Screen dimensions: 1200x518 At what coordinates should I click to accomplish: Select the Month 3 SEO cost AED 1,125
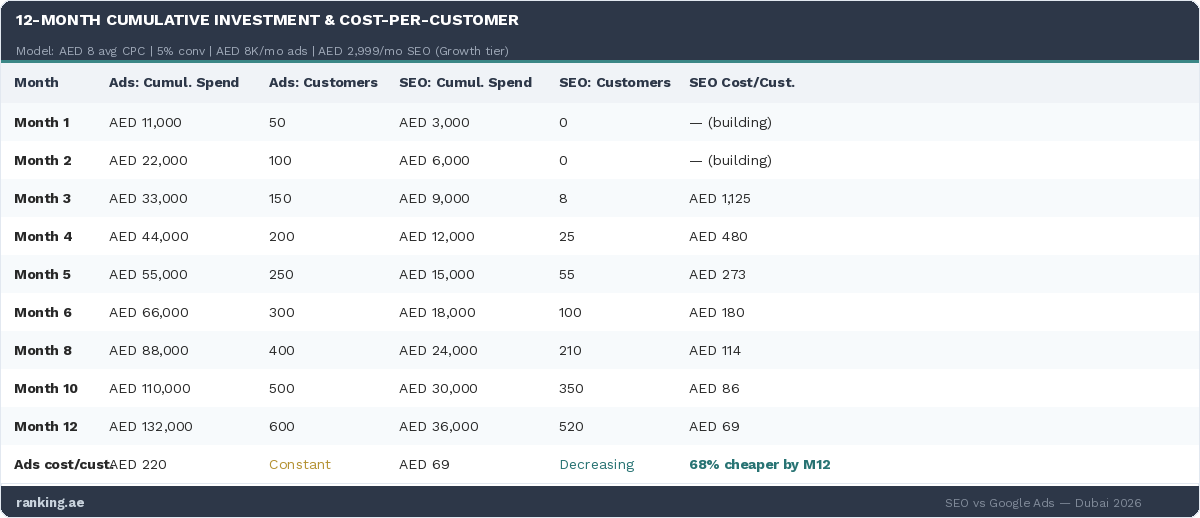[x=719, y=199]
